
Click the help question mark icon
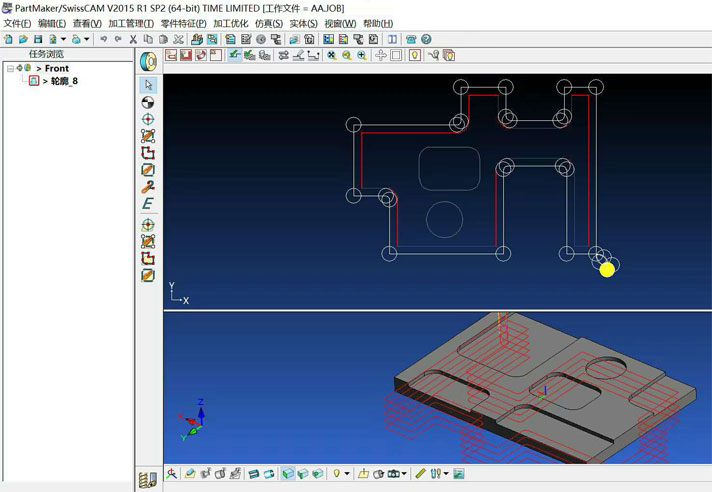pos(426,39)
